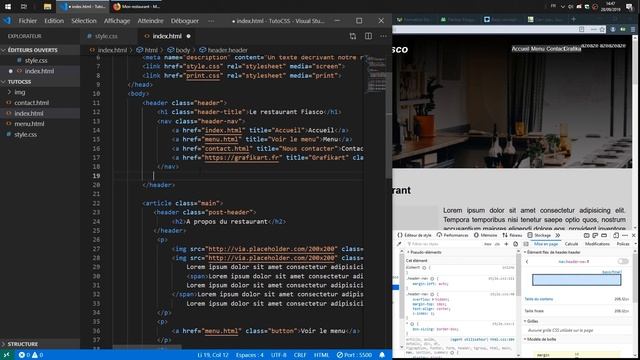Open the Sélection menu
640x360 pixels.
click(x=84, y=21)
